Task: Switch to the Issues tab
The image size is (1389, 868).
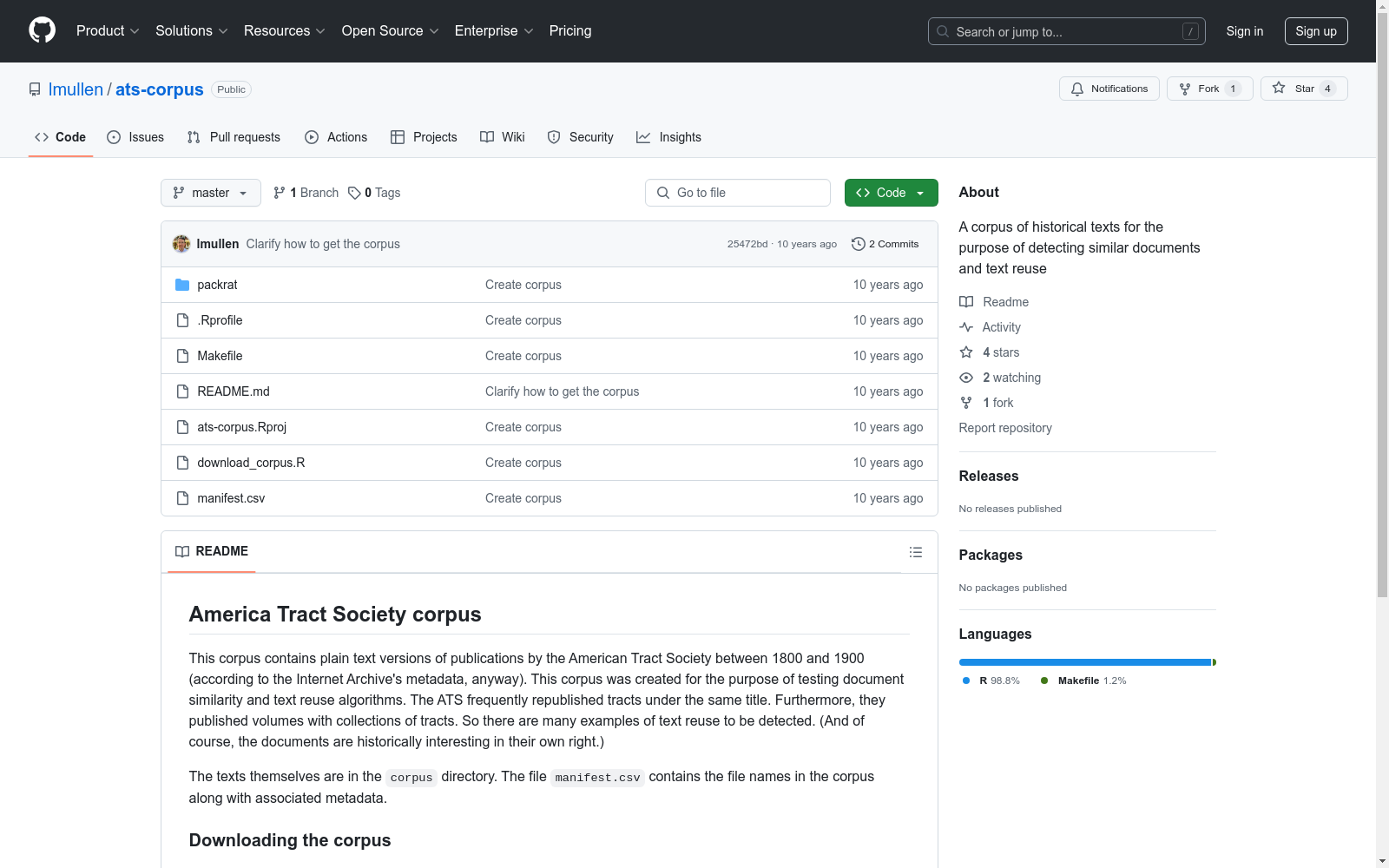Action: tap(135, 137)
